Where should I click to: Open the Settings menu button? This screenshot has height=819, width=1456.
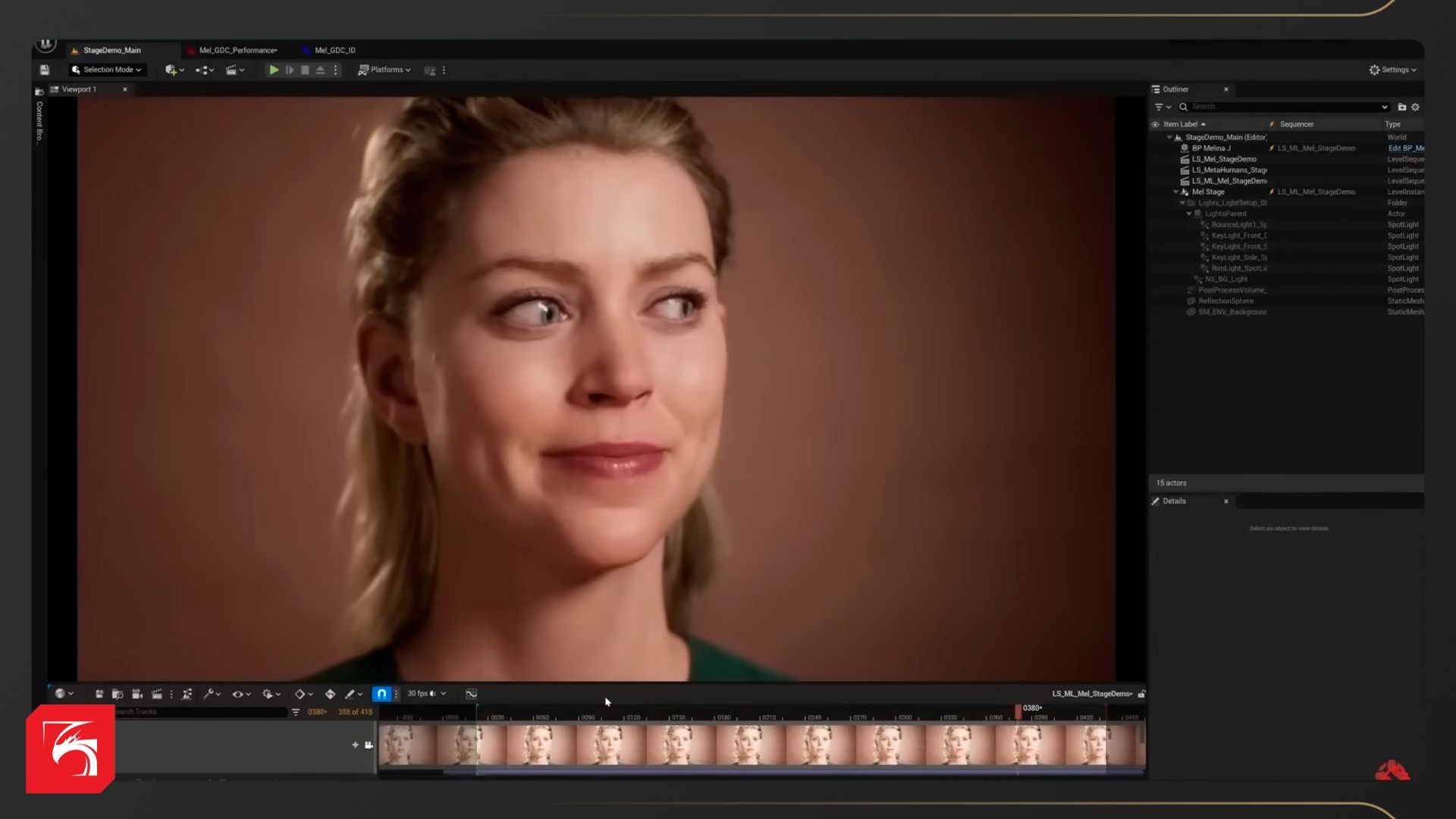(x=1393, y=70)
